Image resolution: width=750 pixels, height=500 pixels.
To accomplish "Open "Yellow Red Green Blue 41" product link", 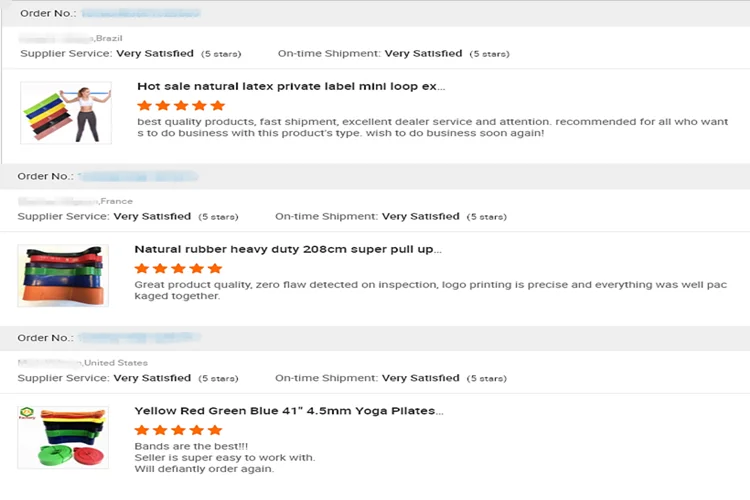I will 289,411.
